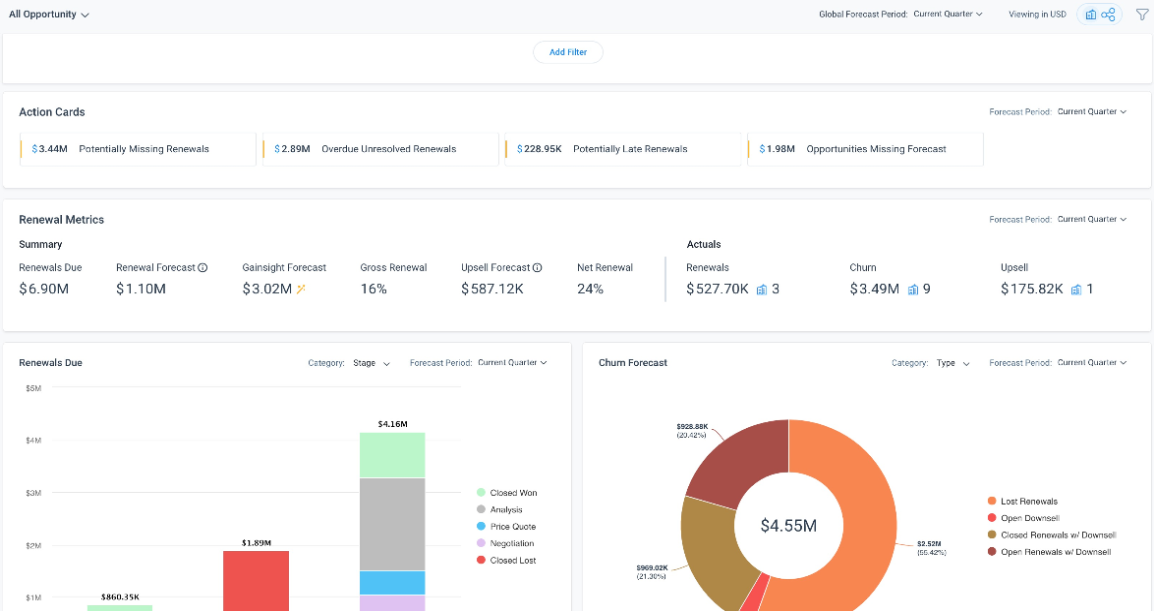Open Renewals Due Forecast Period dropdown
This screenshot has height=611, width=1154.
tap(513, 363)
